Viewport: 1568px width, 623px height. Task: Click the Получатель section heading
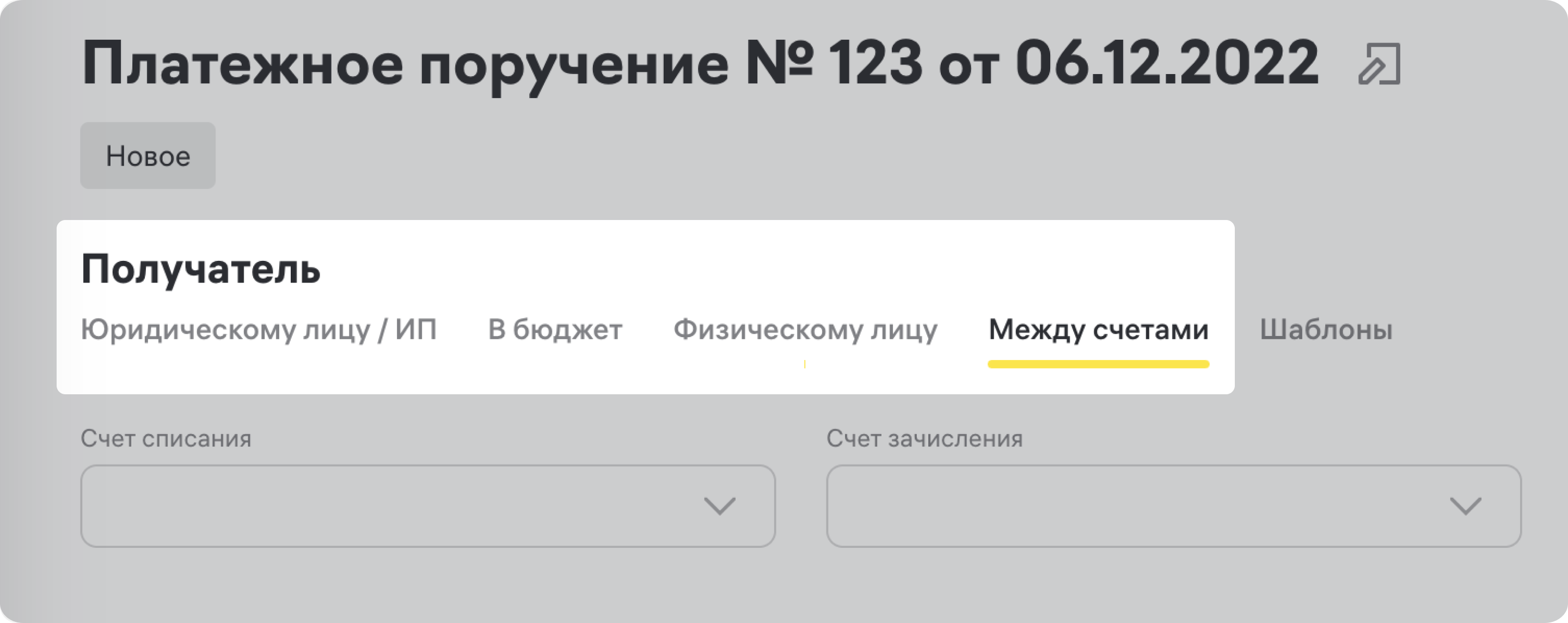click(x=201, y=269)
